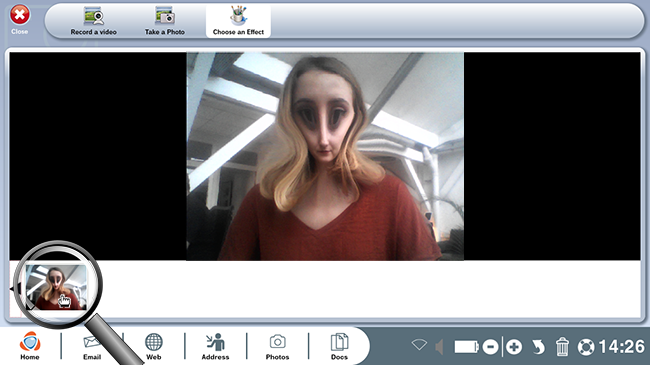Image resolution: width=650 pixels, height=365 pixels.
Task: Toggle the speaker mute icon
Action: click(x=439, y=347)
